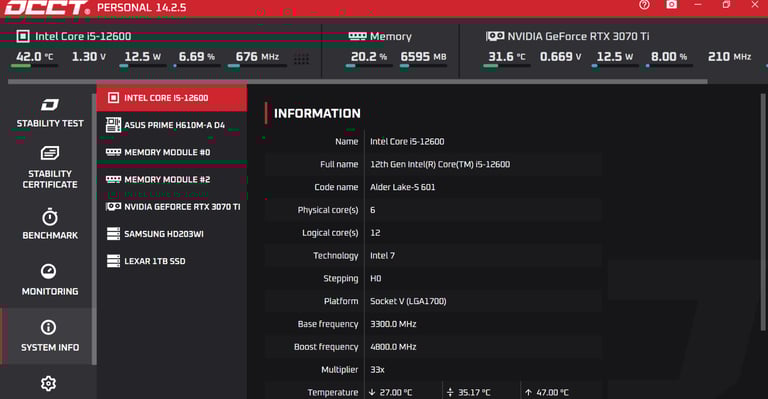
Task: Select Lexar 1TB SSD entry
Action: 171,261
